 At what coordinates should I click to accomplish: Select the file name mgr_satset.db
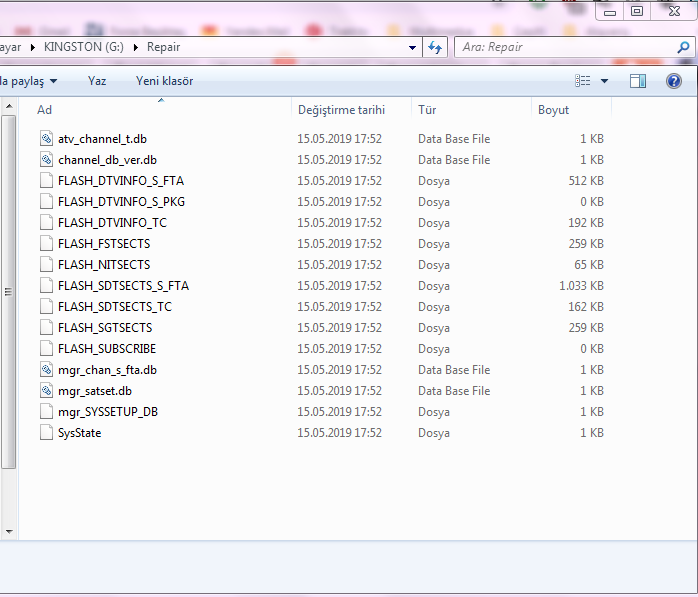pos(95,391)
